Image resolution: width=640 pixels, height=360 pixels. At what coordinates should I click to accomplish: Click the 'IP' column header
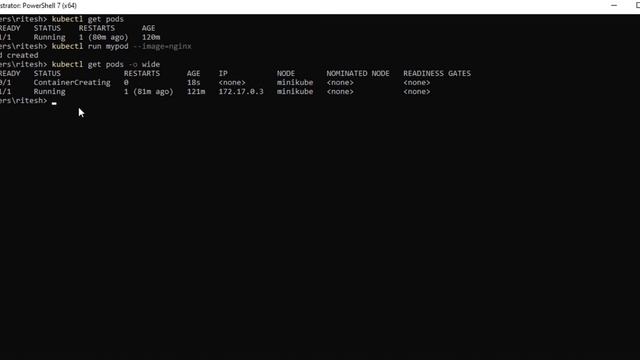pos(223,73)
